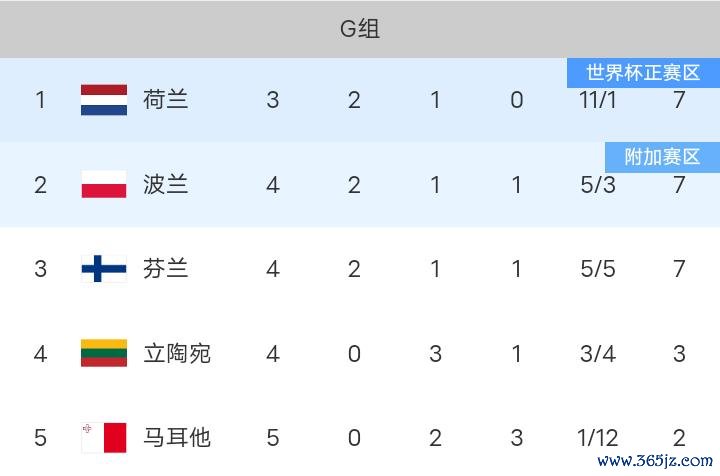The height and width of the screenshot is (476, 720).
Task: Open the 立陶宛 team link
Action: tap(177, 353)
